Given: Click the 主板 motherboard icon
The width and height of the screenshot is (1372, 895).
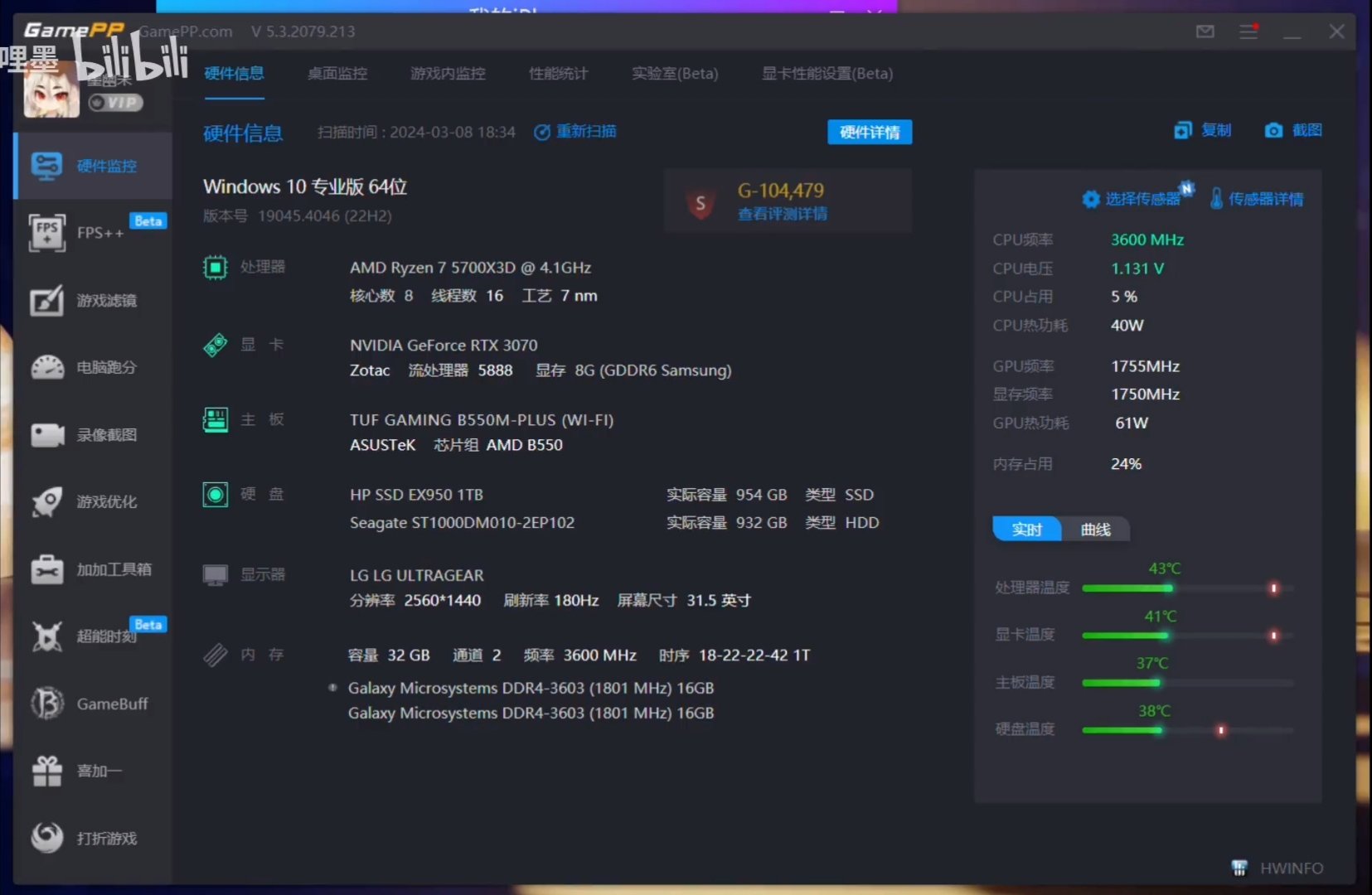Looking at the screenshot, I should coord(216,420).
